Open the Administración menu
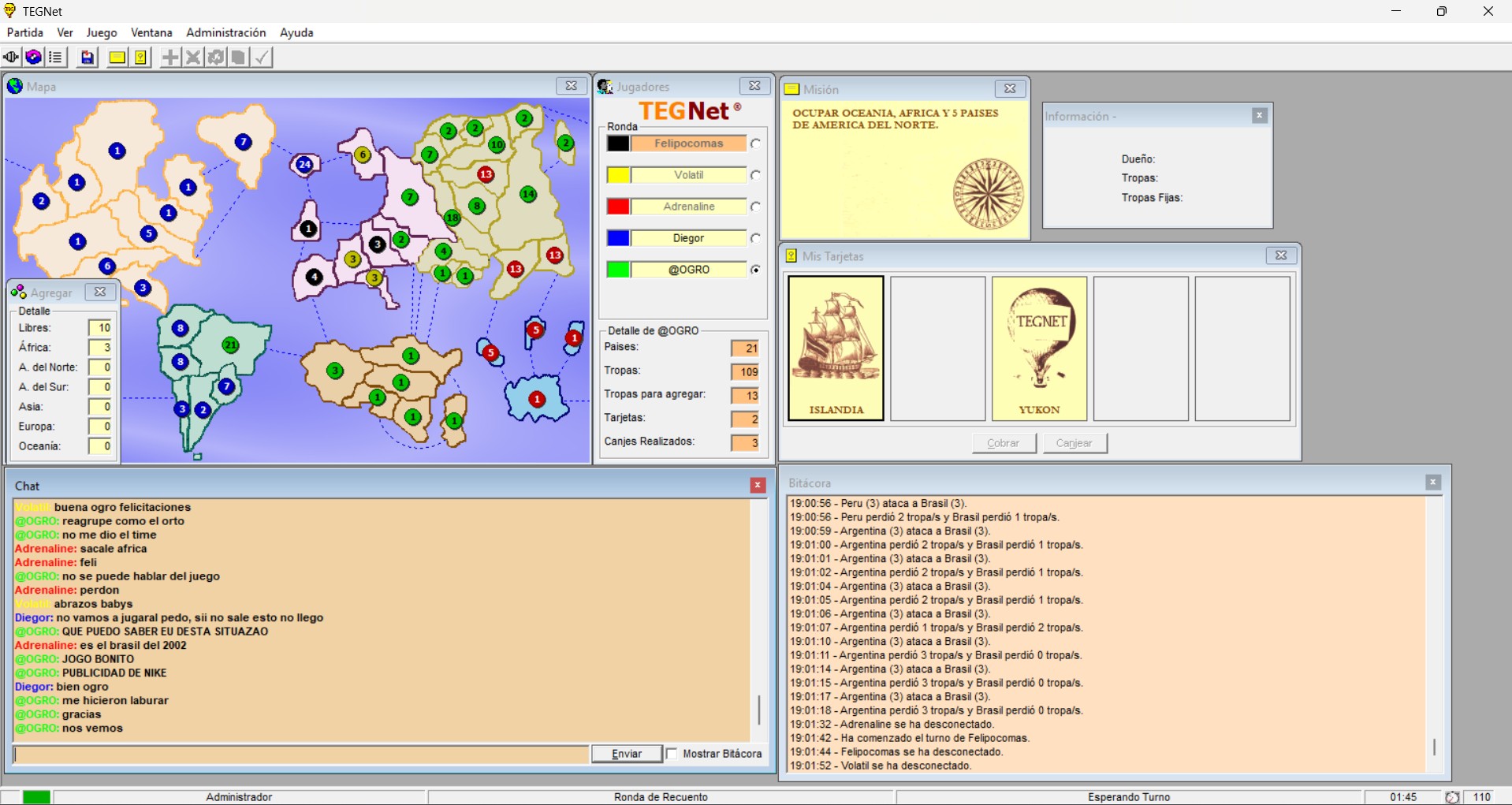The height and width of the screenshot is (805, 1512). 225,32
